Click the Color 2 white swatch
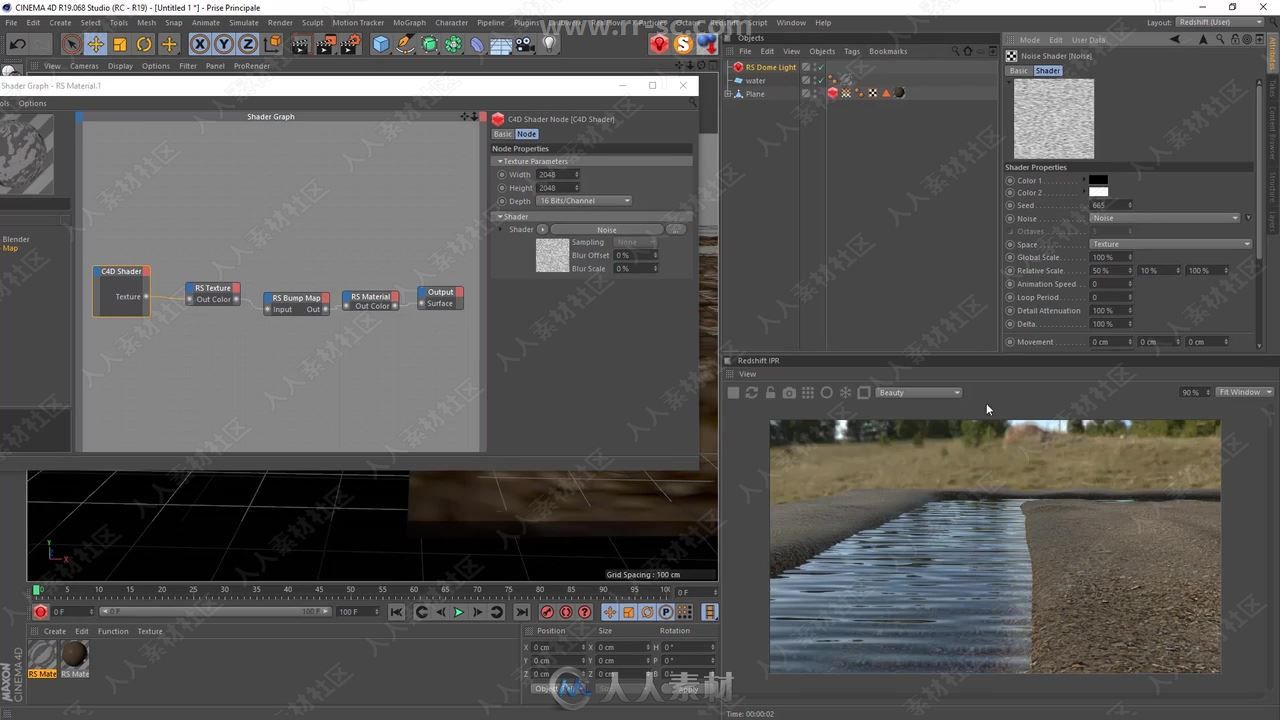The height and width of the screenshot is (720, 1280). coord(1098,192)
